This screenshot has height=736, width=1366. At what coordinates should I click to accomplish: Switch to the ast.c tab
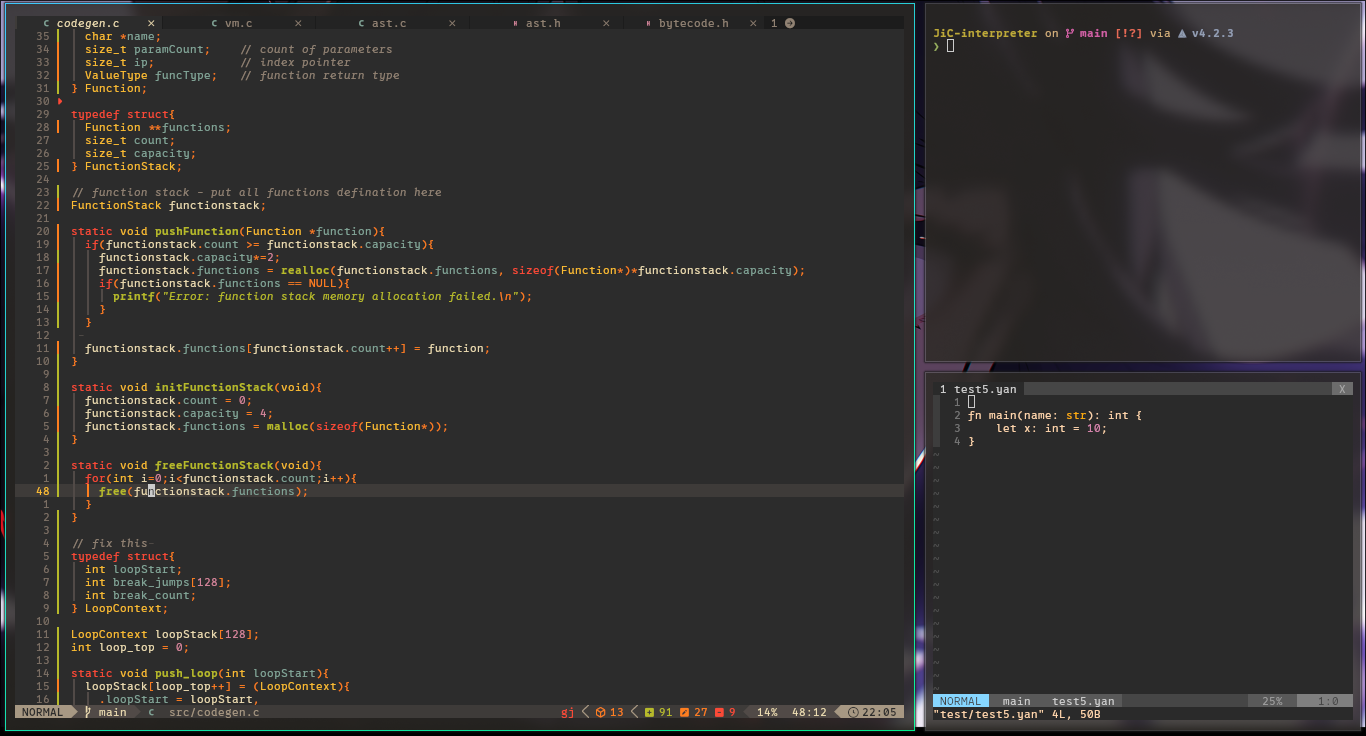pyautogui.click(x=390, y=23)
